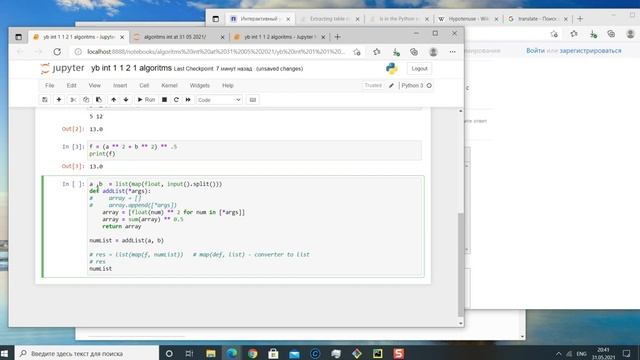Open File Explorer from the taskbar

(x=211, y=353)
